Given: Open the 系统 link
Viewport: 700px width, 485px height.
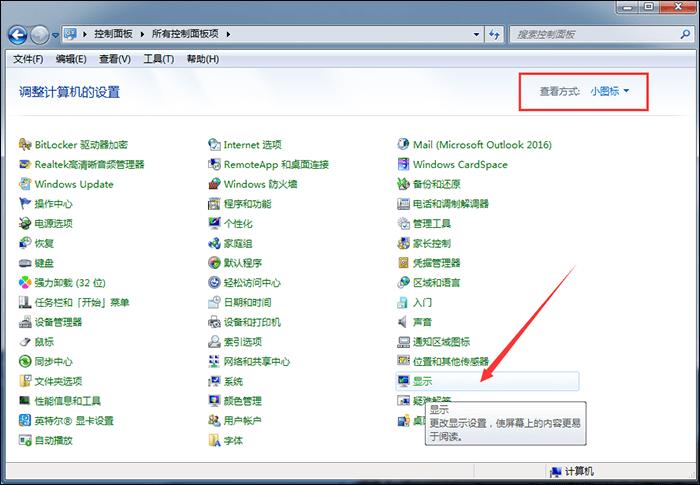Looking at the screenshot, I should pyautogui.click(x=233, y=381).
